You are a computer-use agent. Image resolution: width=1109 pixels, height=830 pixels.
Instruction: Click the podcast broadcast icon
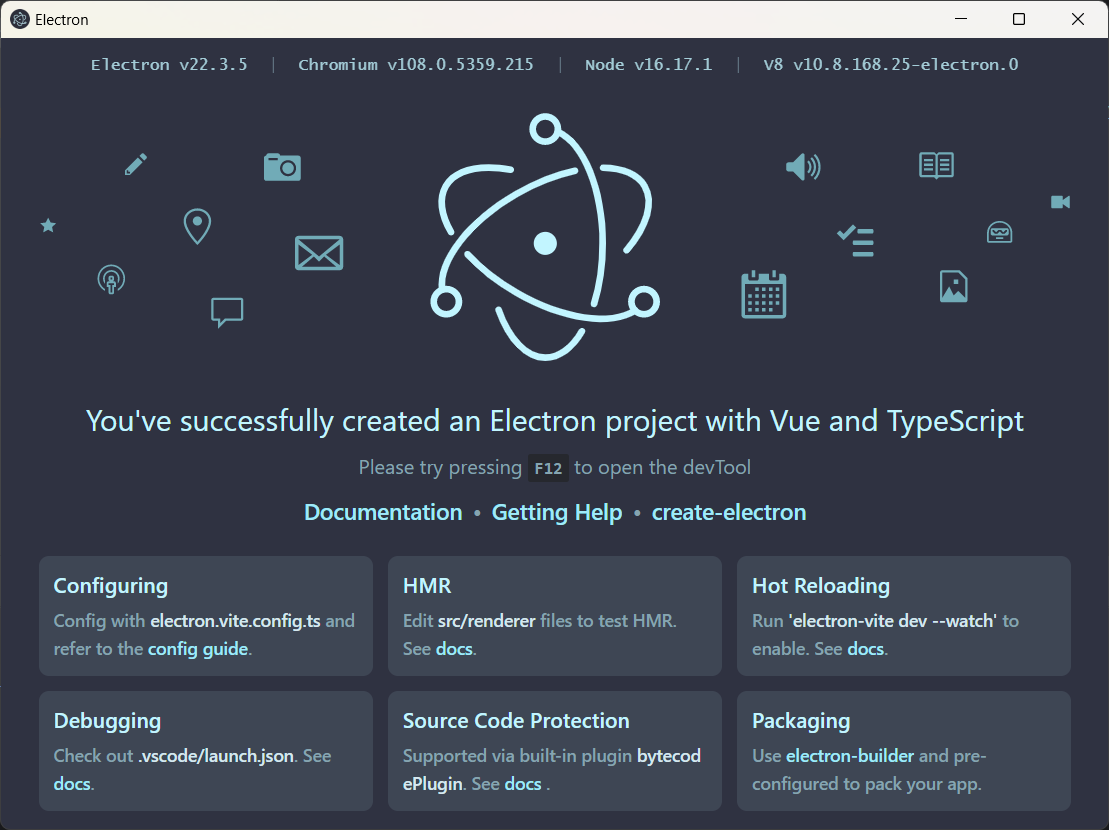pyautogui.click(x=111, y=279)
